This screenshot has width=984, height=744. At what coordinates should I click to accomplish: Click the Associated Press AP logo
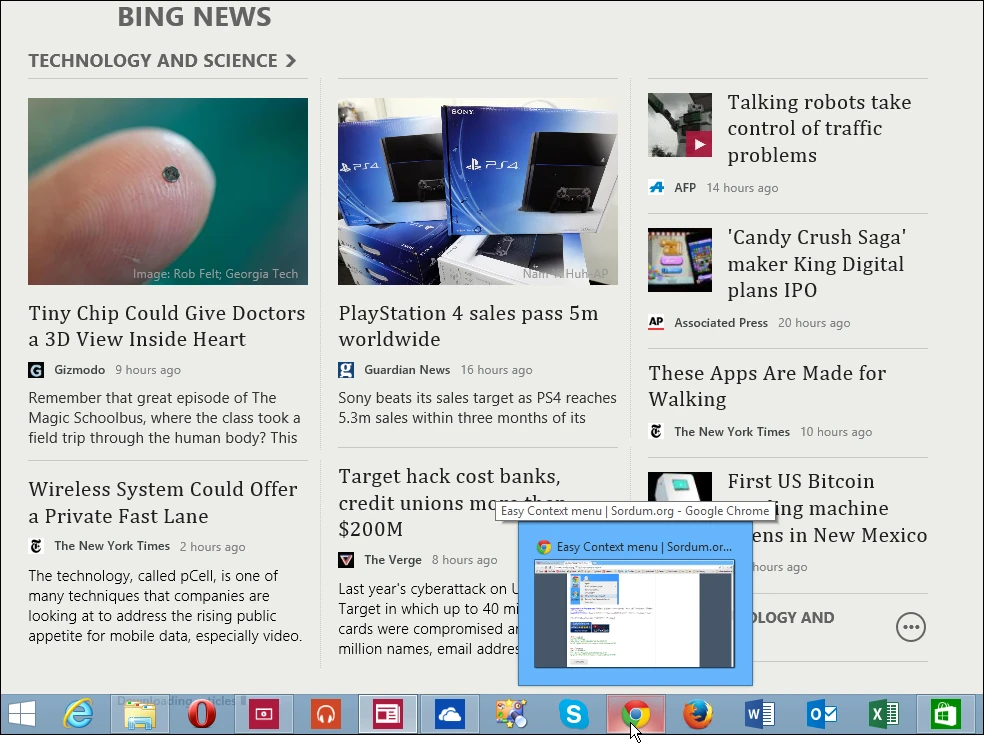point(656,322)
